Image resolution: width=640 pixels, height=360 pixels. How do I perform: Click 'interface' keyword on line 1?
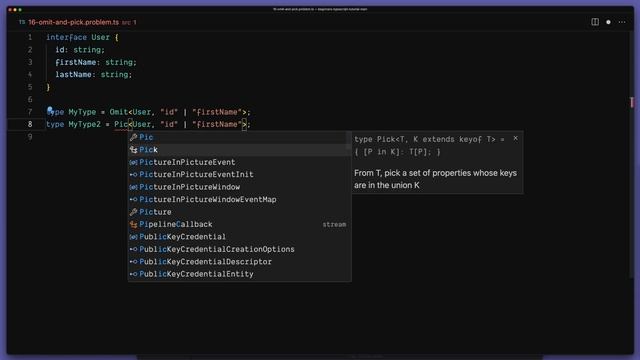pyautogui.click(x=66, y=37)
